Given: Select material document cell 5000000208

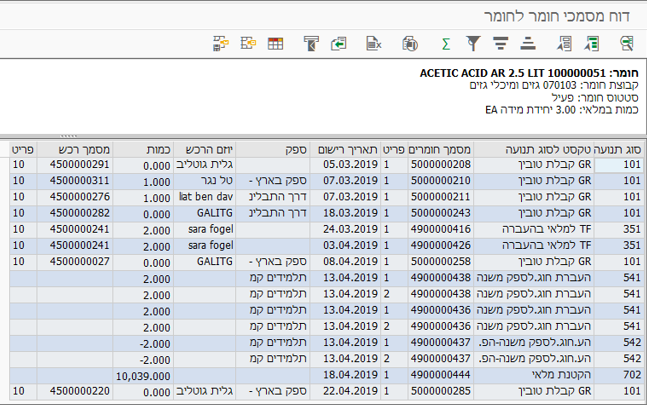Looking at the screenshot, I should 440,165.
